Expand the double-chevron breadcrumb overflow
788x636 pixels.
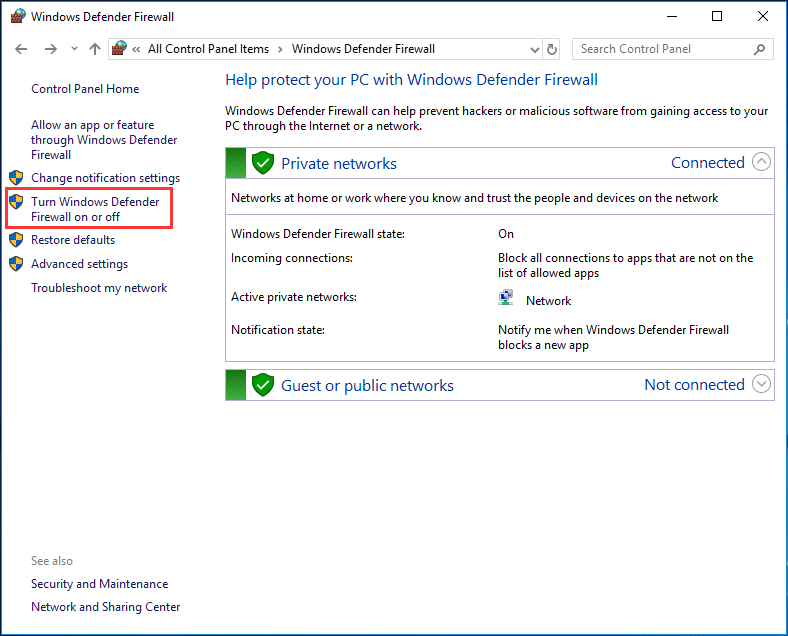point(136,49)
